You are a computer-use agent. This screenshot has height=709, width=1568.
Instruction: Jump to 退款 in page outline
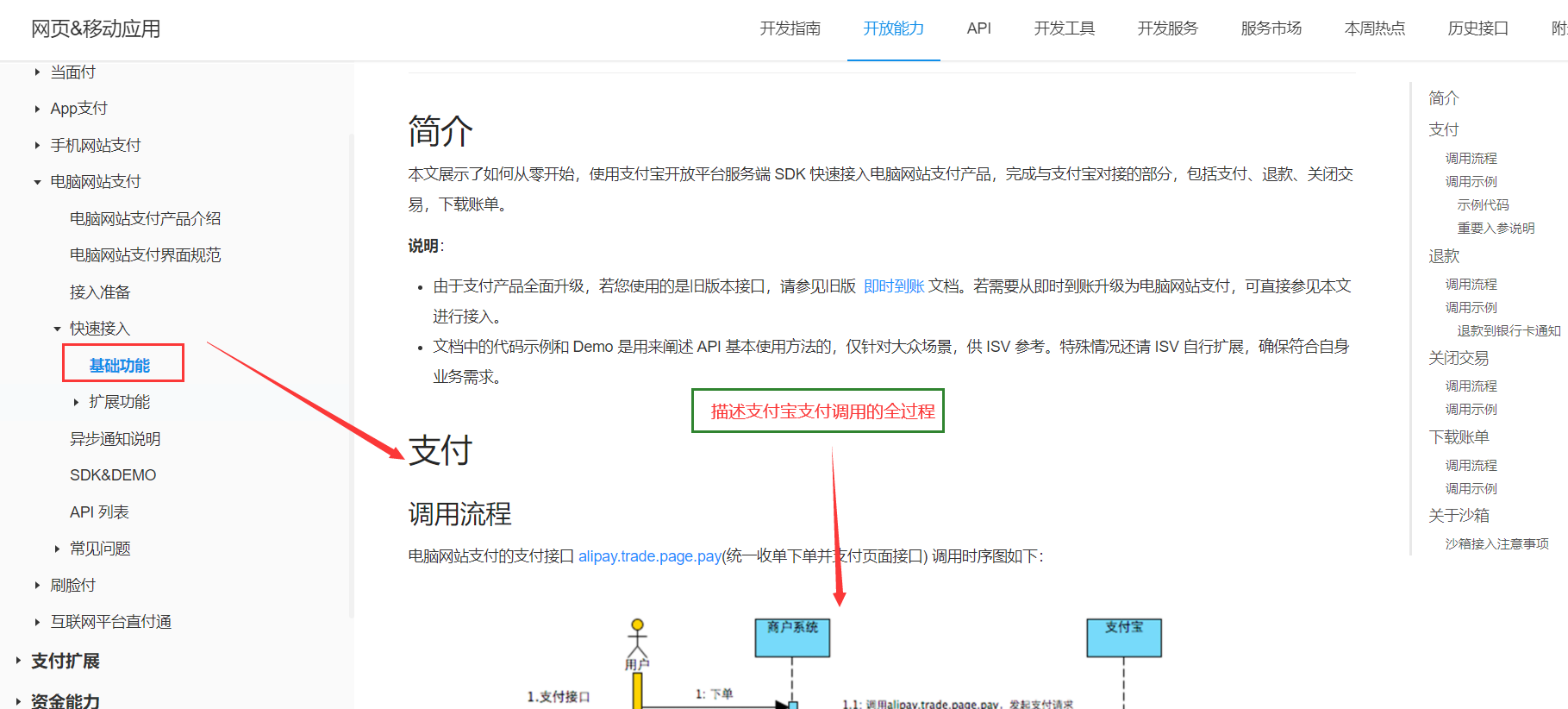coord(1444,256)
